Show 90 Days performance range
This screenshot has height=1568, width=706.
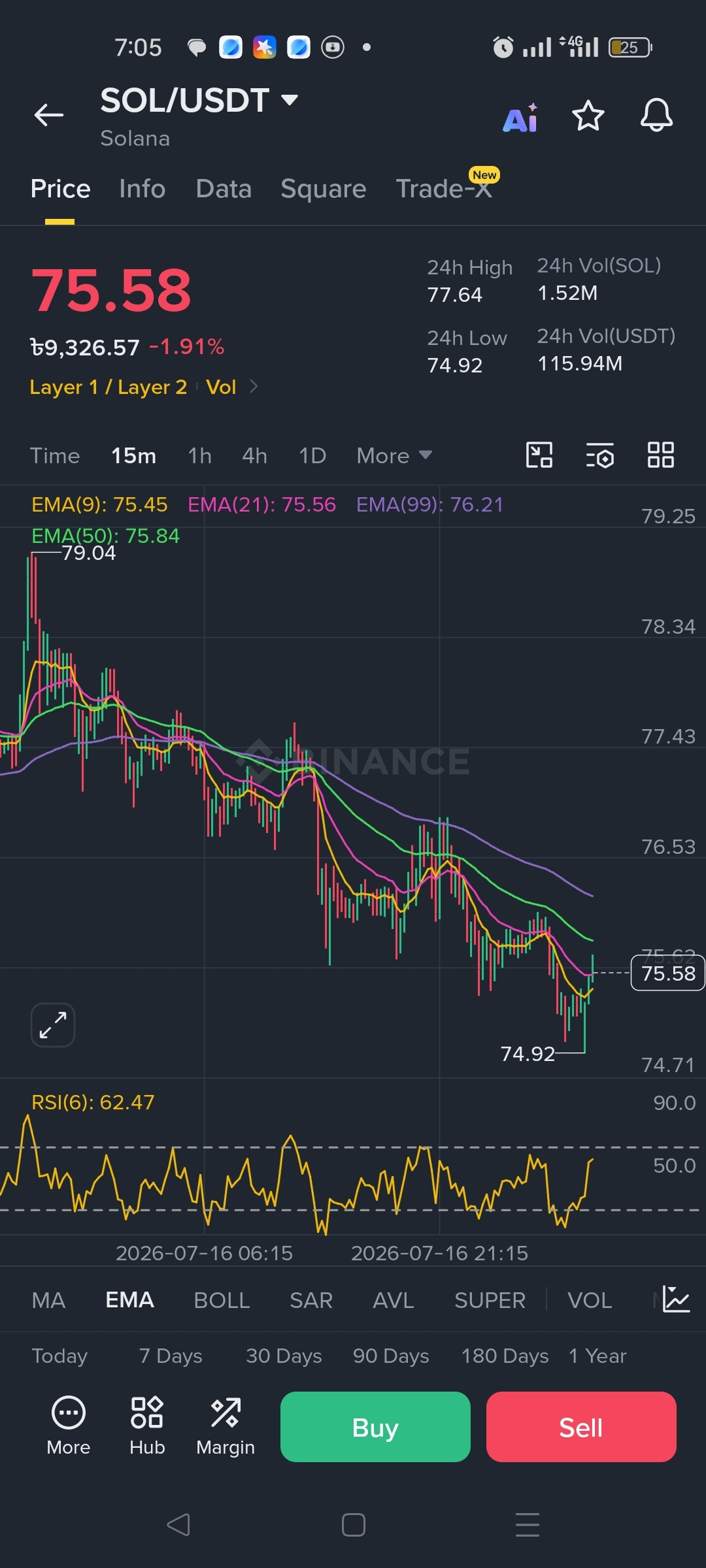[391, 1356]
